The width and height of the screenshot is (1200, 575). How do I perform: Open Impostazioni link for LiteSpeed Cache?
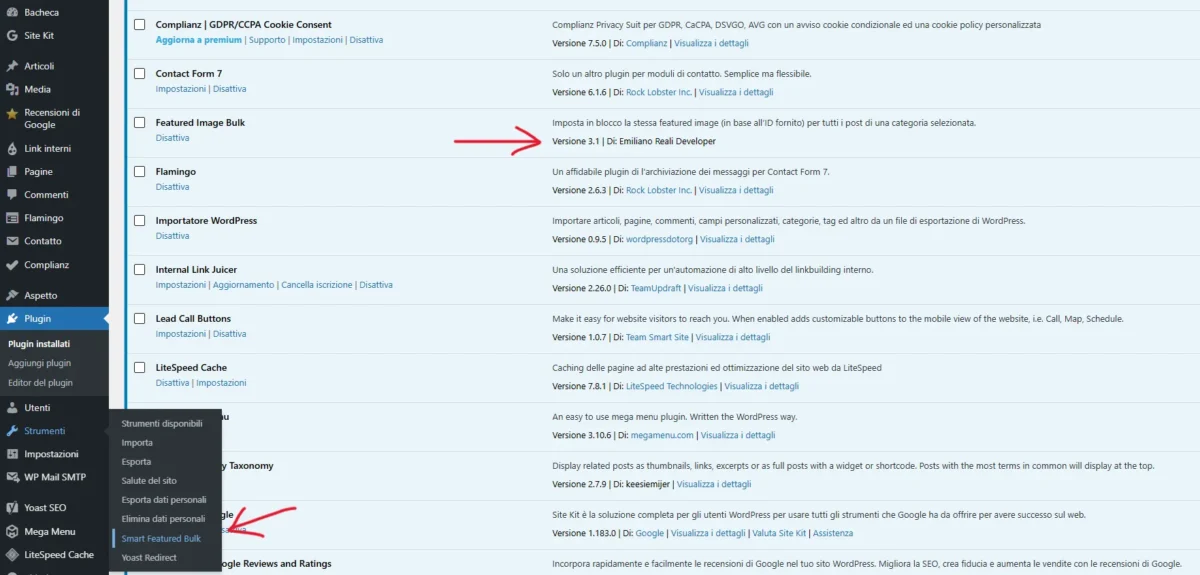221,383
